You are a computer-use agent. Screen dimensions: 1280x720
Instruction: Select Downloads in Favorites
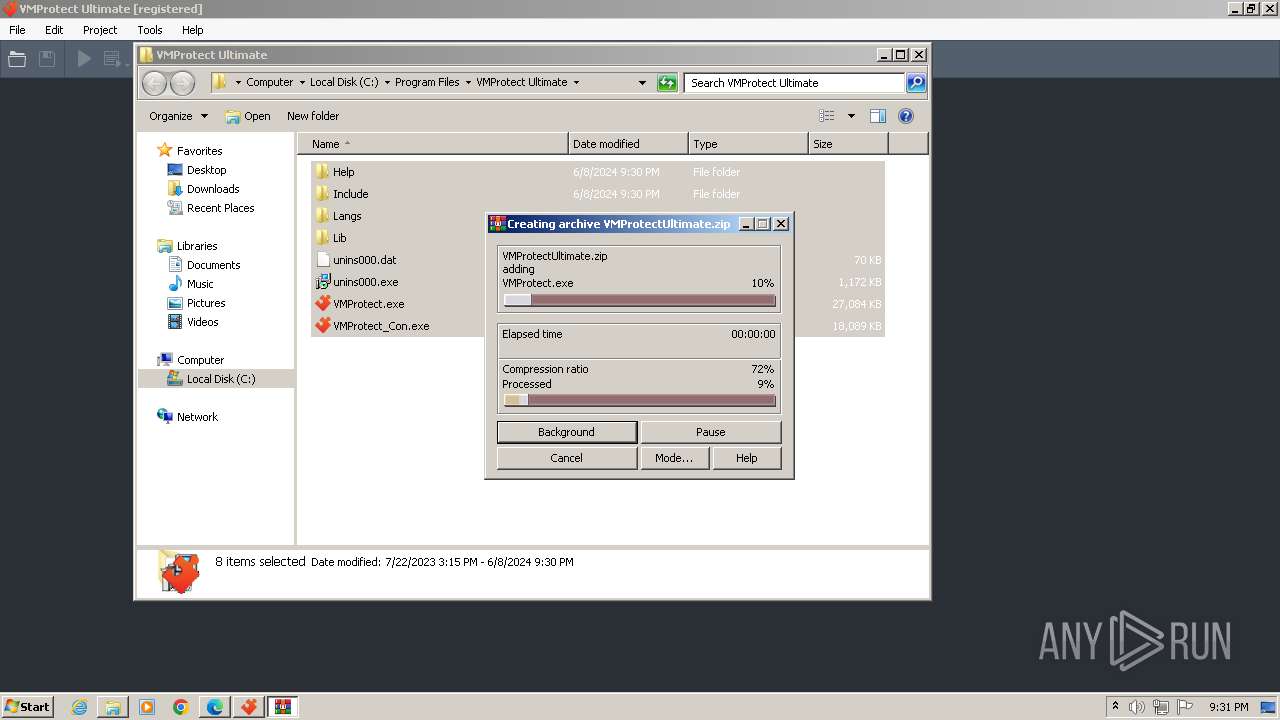[x=213, y=189]
